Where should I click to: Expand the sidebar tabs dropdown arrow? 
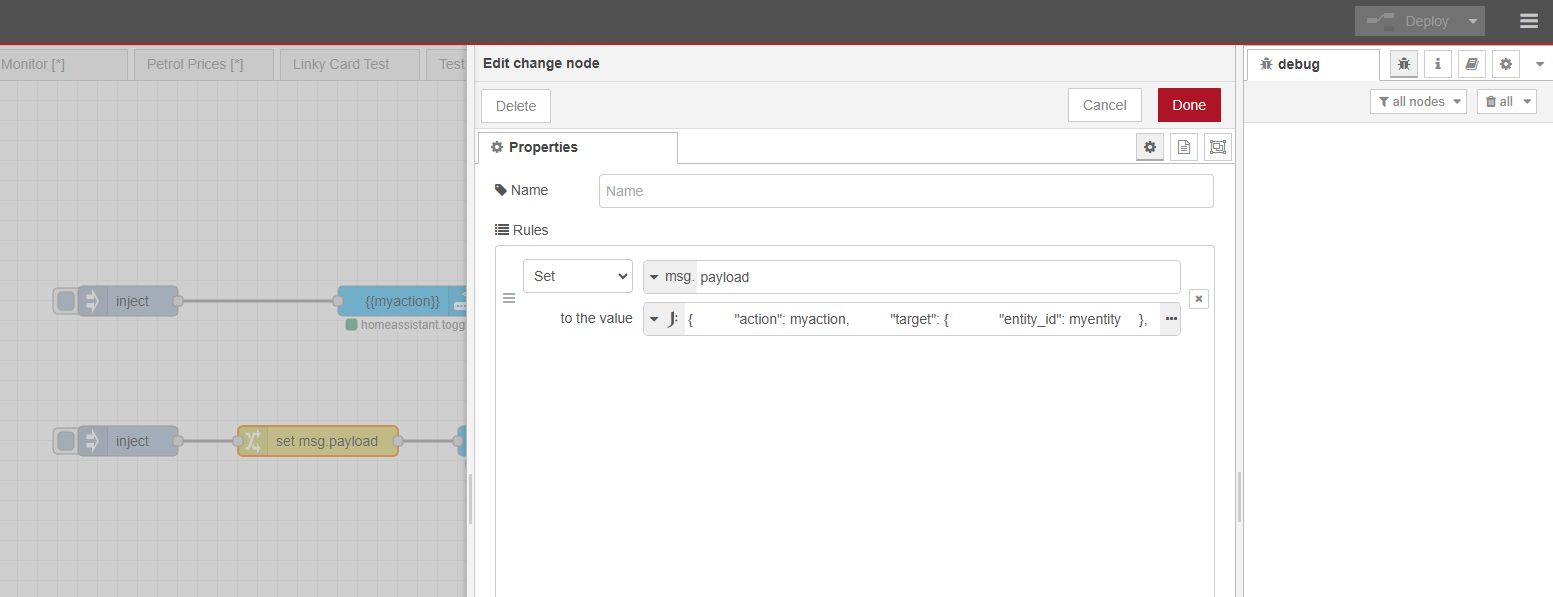[x=1540, y=64]
